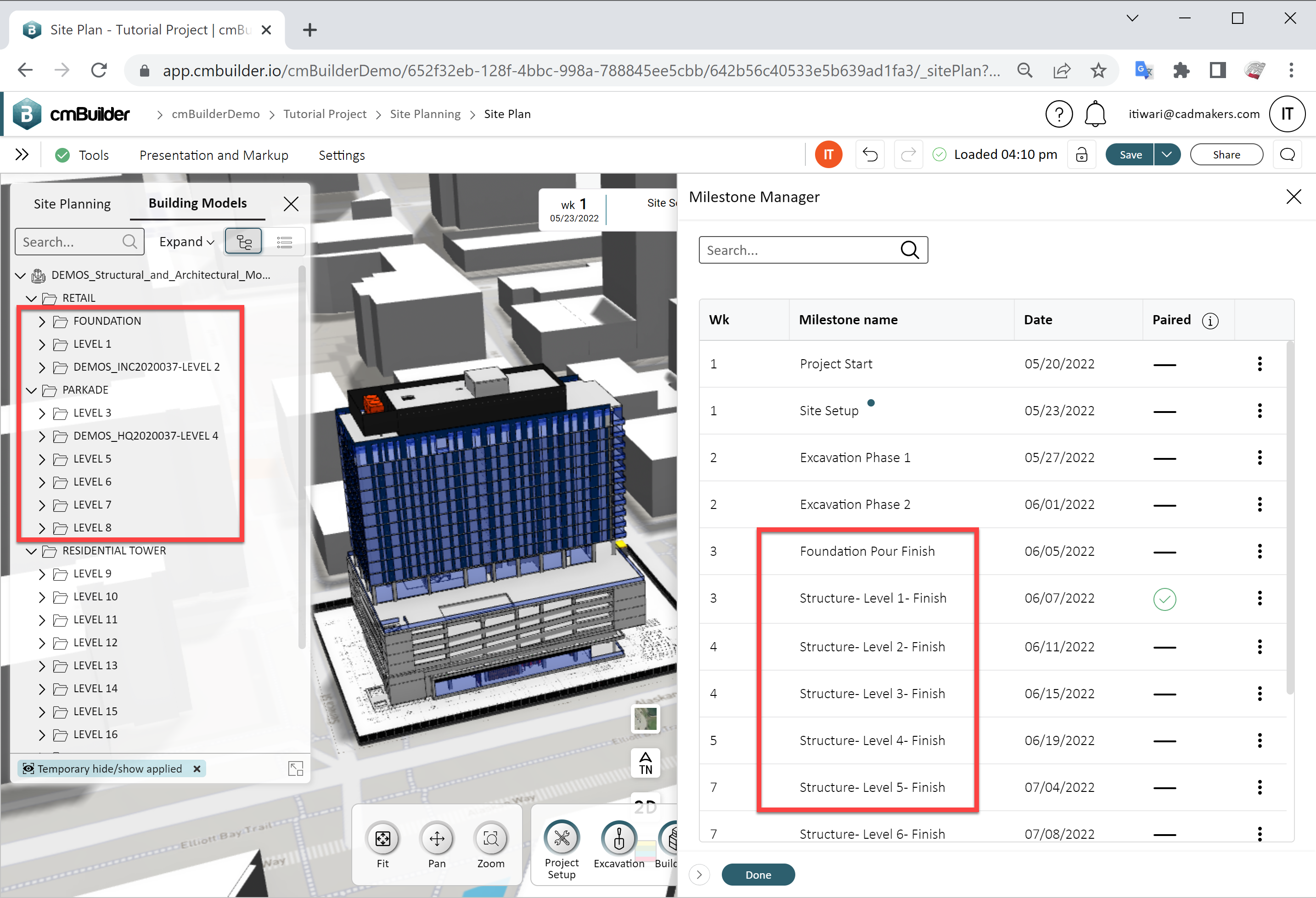This screenshot has width=1316, height=898.
Task: Collapse the PARKADE folder
Action: point(31,390)
